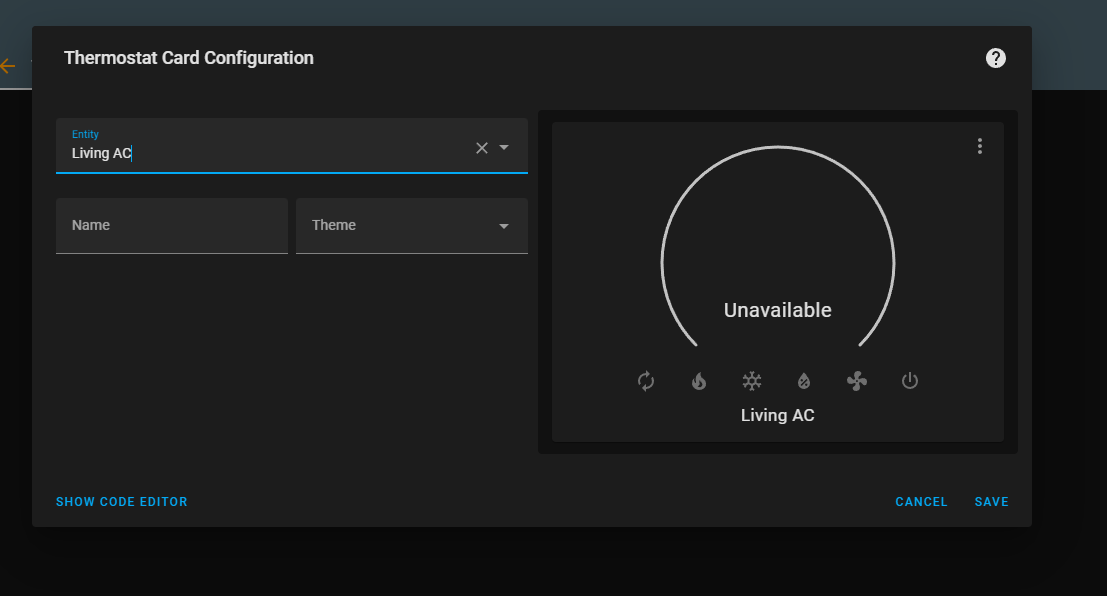Select the dry water-drop mode icon
This screenshot has height=596, width=1107.
click(x=804, y=381)
